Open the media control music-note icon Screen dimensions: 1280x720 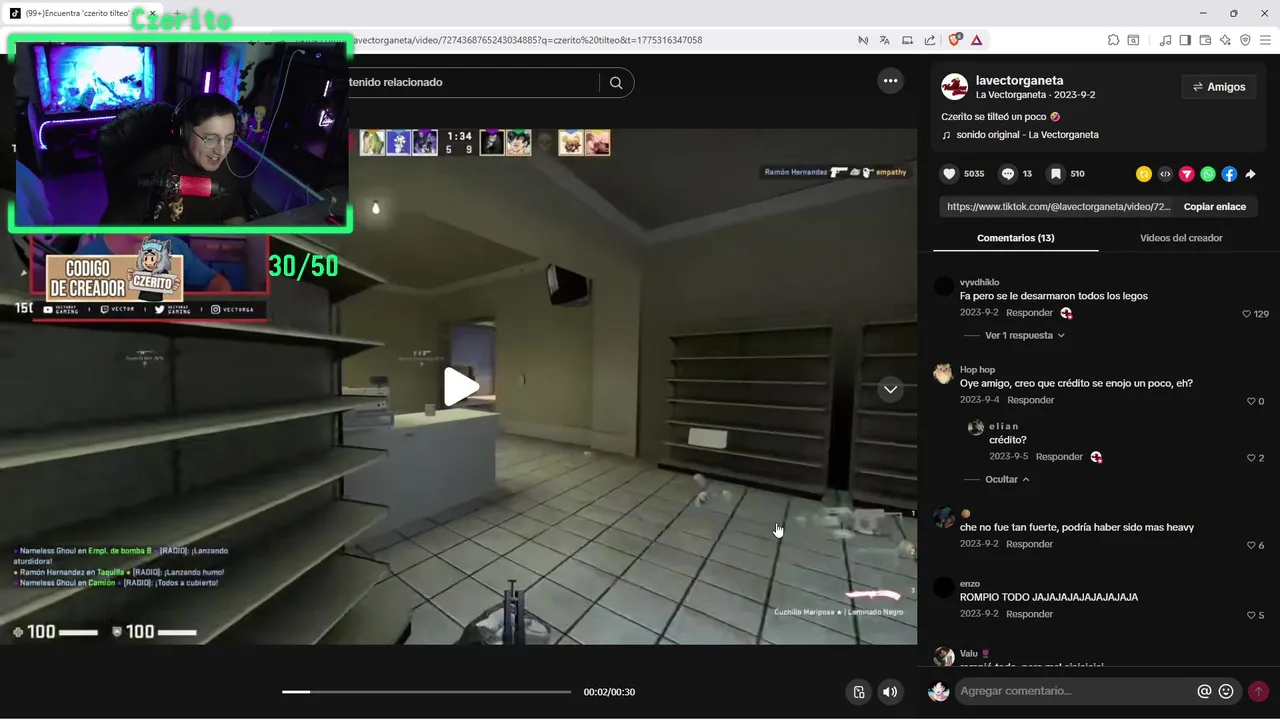click(1166, 40)
